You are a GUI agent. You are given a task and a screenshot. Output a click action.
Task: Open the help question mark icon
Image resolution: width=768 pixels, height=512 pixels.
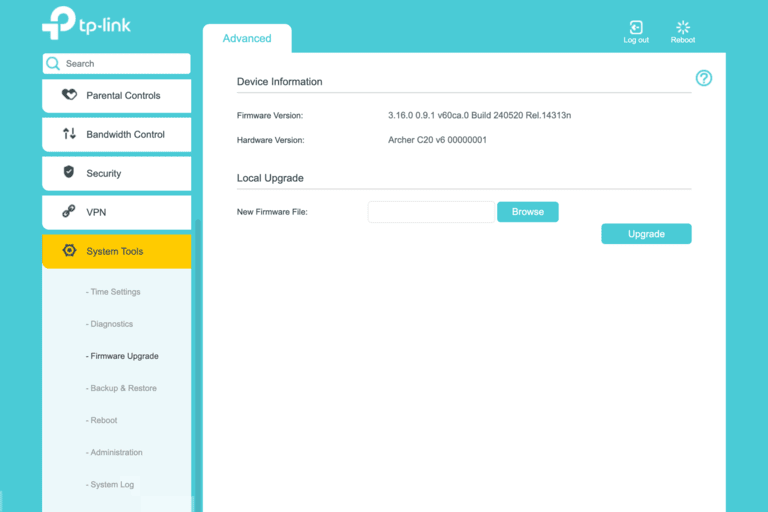click(704, 78)
